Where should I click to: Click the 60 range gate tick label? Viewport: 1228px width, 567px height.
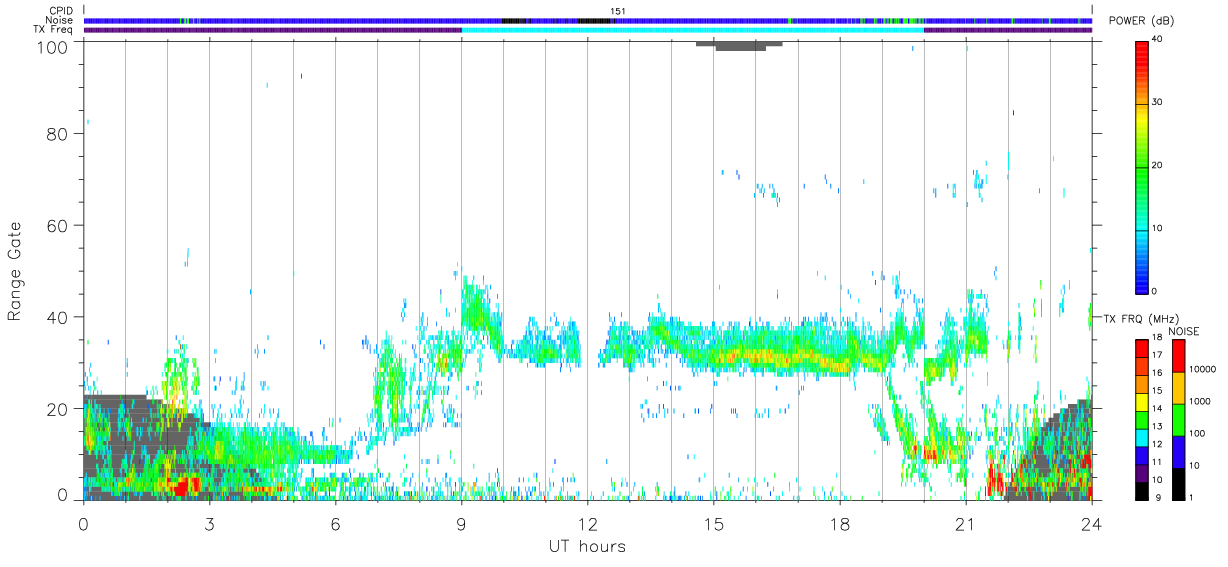point(55,225)
